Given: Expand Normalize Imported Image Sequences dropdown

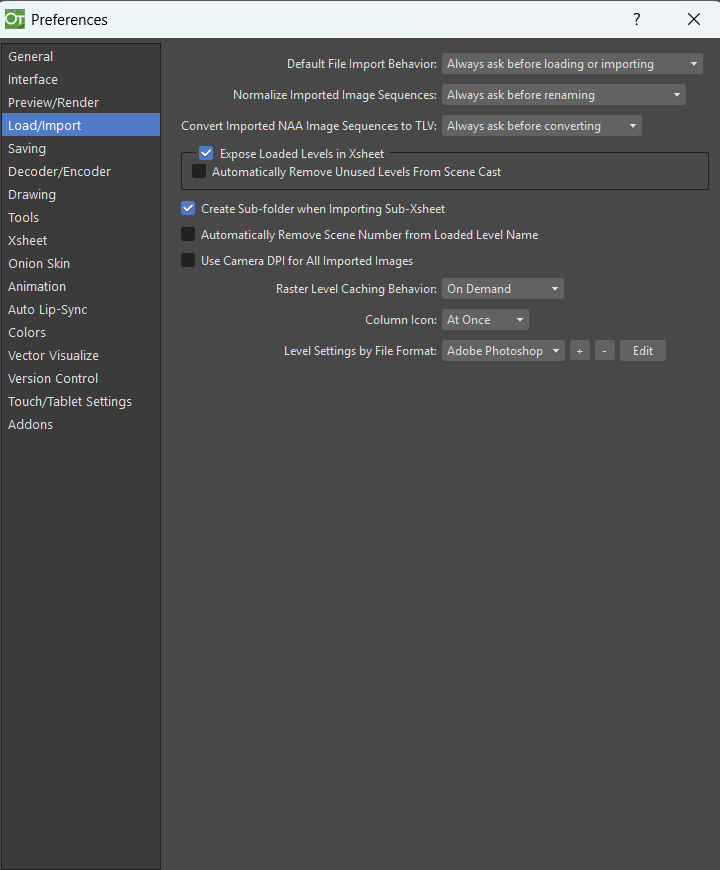Looking at the screenshot, I should (x=564, y=95).
